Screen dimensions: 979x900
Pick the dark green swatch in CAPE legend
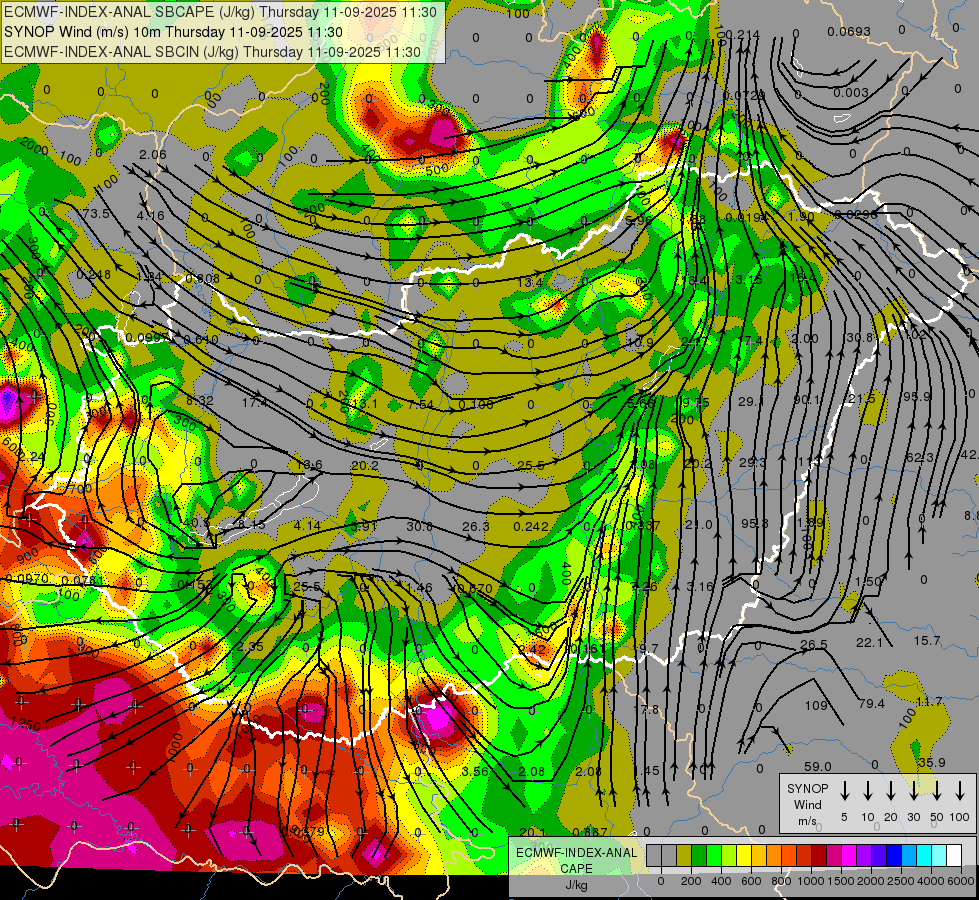[699, 856]
